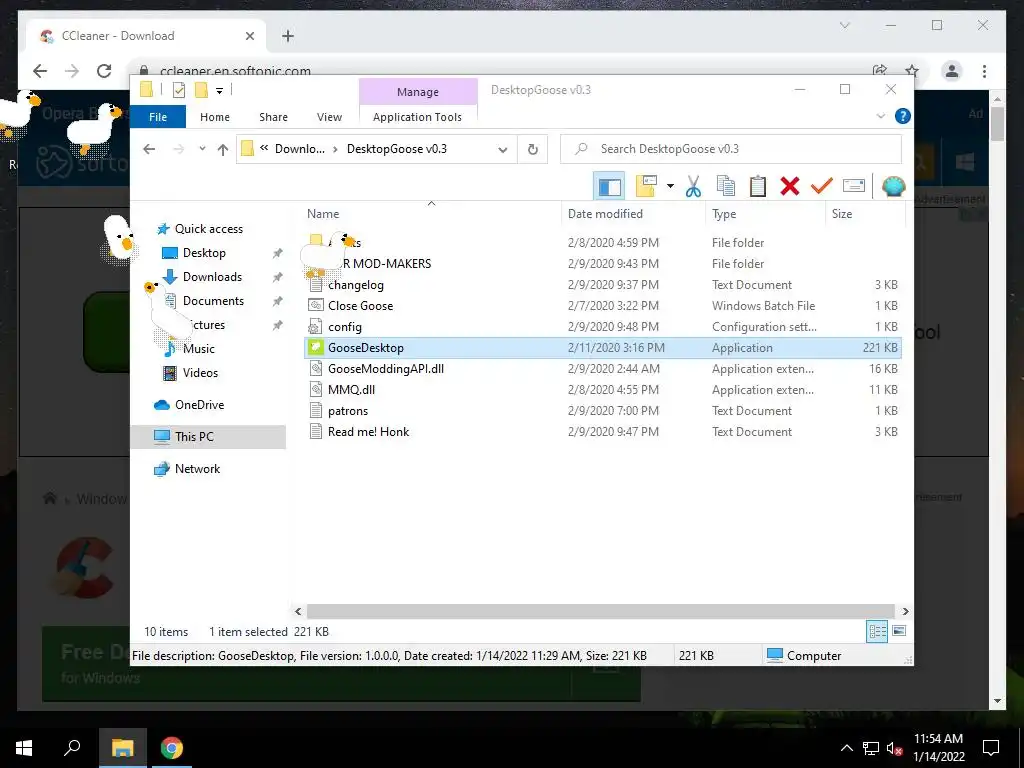The height and width of the screenshot is (768, 1024).
Task: Open the Application Tools tab
Action: tap(417, 117)
